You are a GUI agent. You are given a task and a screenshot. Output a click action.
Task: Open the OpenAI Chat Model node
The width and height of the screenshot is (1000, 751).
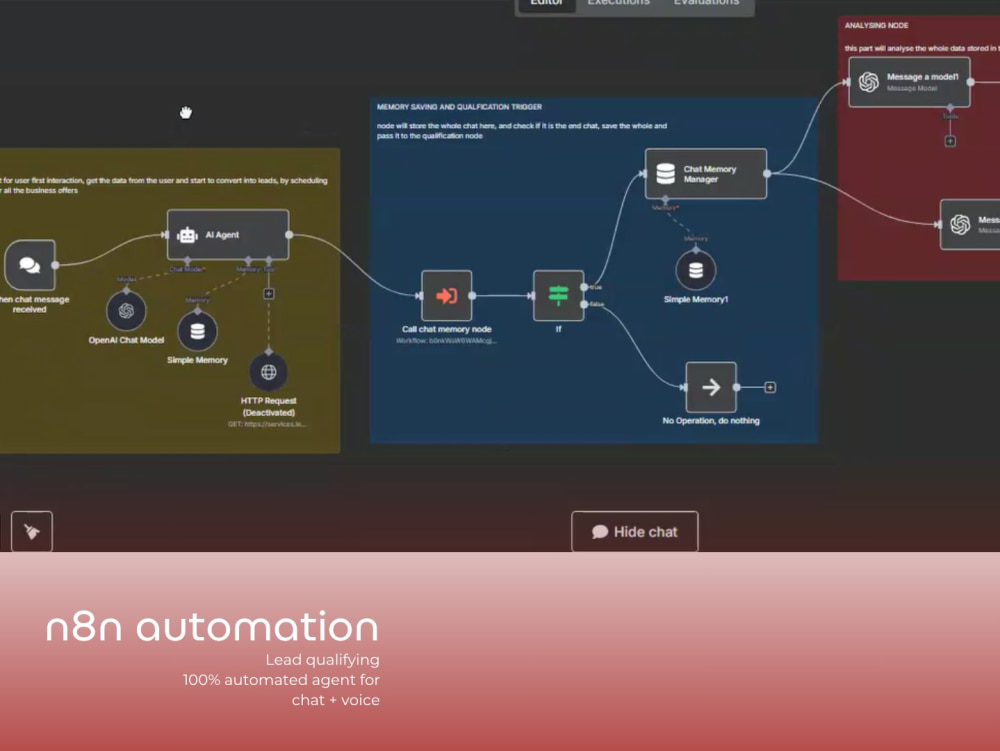pos(126,311)
